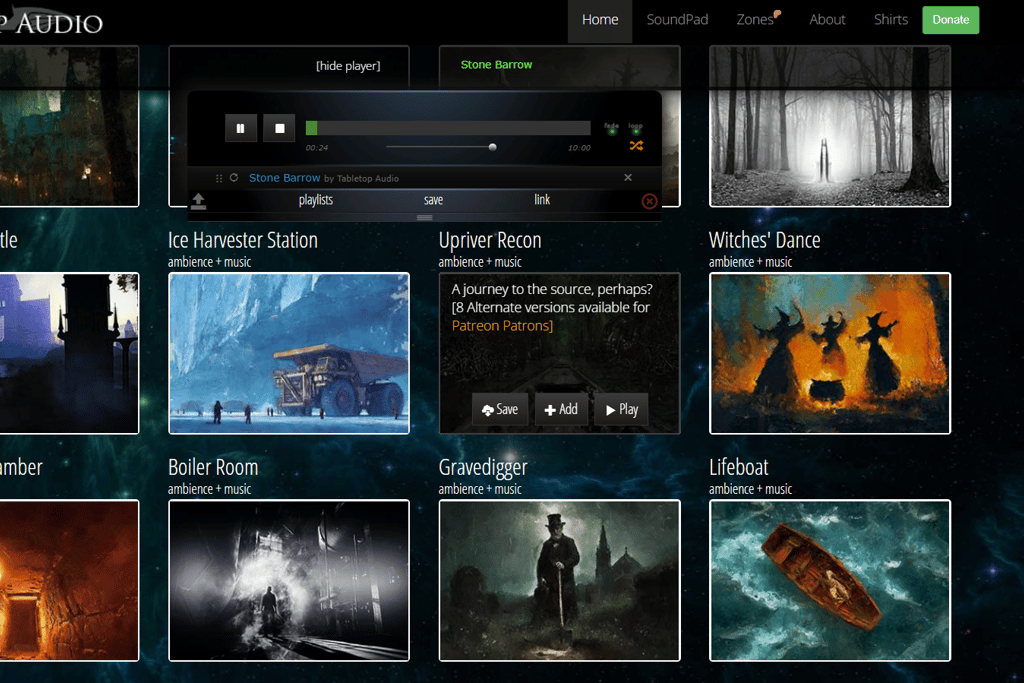The width and height of the screenshot is (1024, 683).
Task: Click the 10:00 total duration label
Action: coord(579,148)
